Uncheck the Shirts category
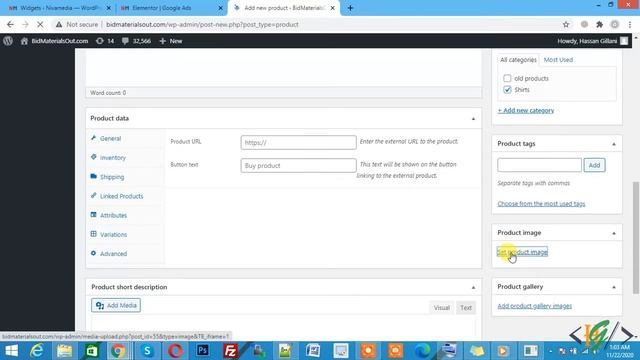Screen dimensions: 640x360 click(507, 89)
